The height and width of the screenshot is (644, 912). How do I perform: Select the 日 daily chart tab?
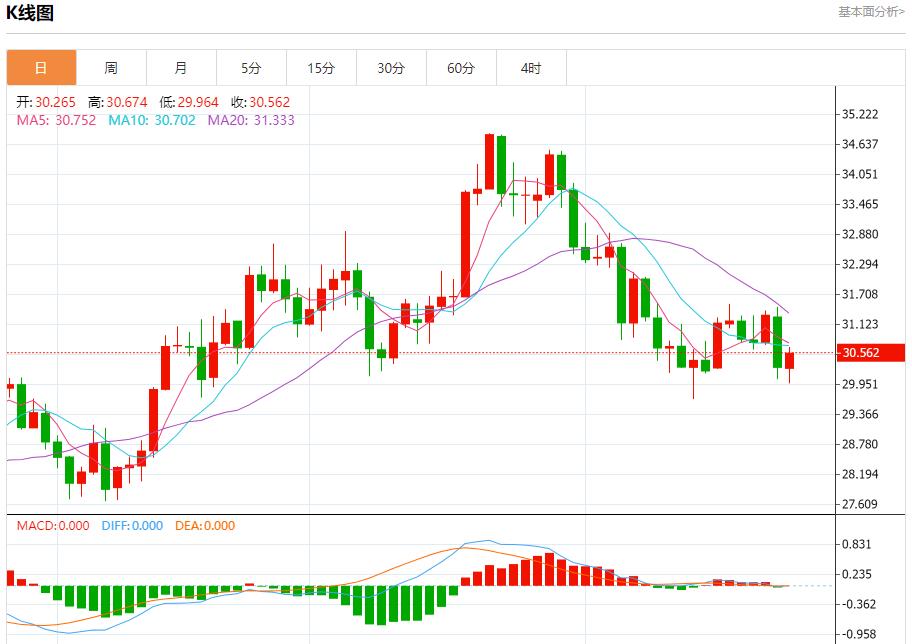click(41, 68)
